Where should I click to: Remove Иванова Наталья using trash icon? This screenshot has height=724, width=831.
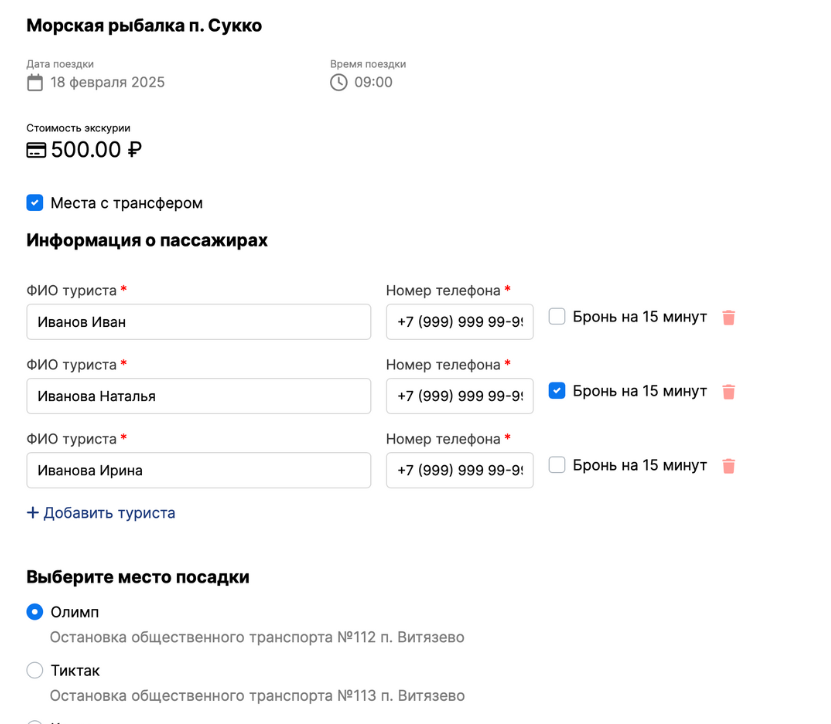[x=729, y=392]
